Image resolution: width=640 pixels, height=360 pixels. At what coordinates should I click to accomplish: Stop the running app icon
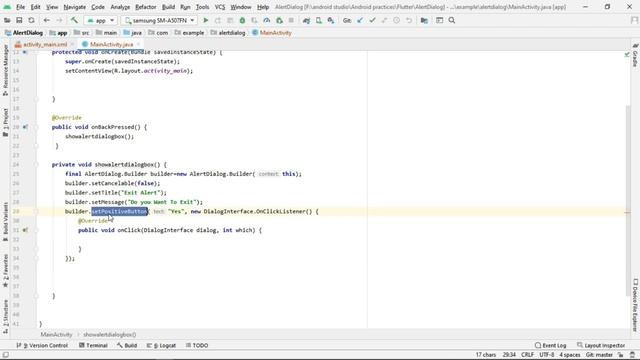(291, 20)
